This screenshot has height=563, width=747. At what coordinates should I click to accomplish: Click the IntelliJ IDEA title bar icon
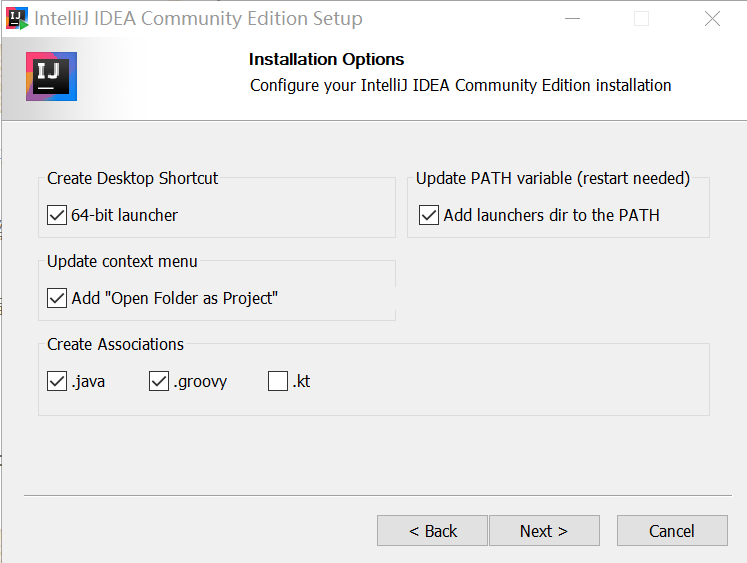pos(17,19)
